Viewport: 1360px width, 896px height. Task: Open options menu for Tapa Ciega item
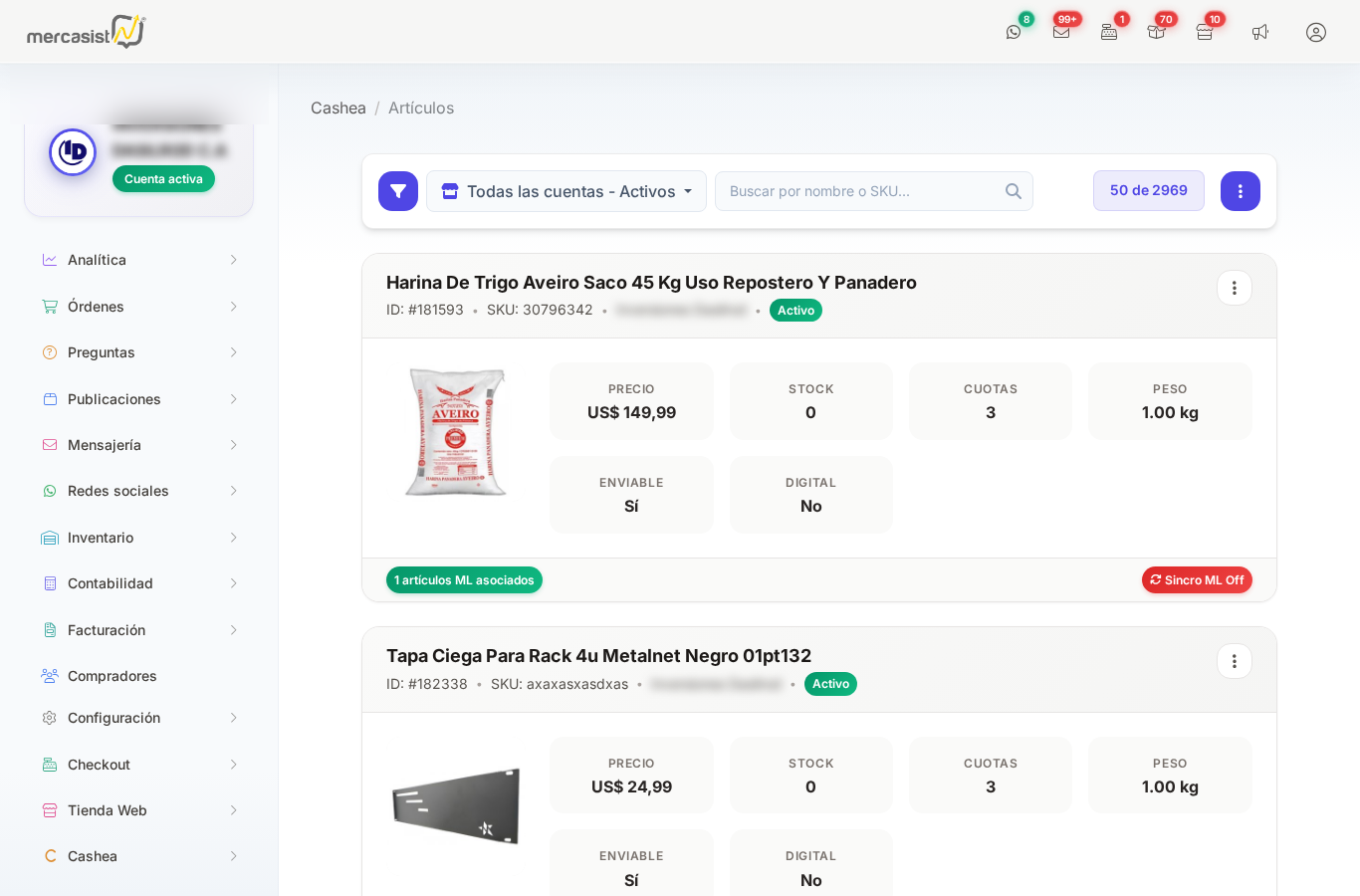click(1235, 661)
